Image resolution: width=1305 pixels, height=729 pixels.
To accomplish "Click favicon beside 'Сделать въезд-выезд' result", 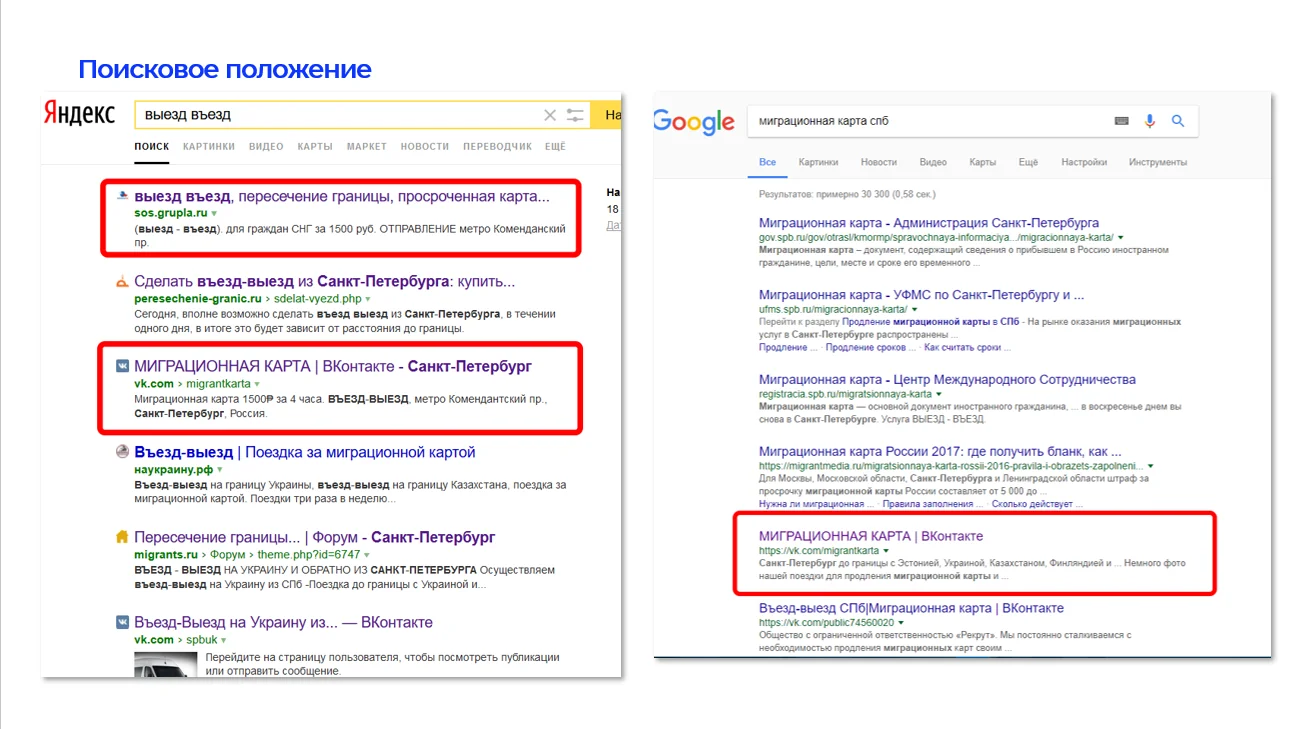I will [x=122, y=282].
